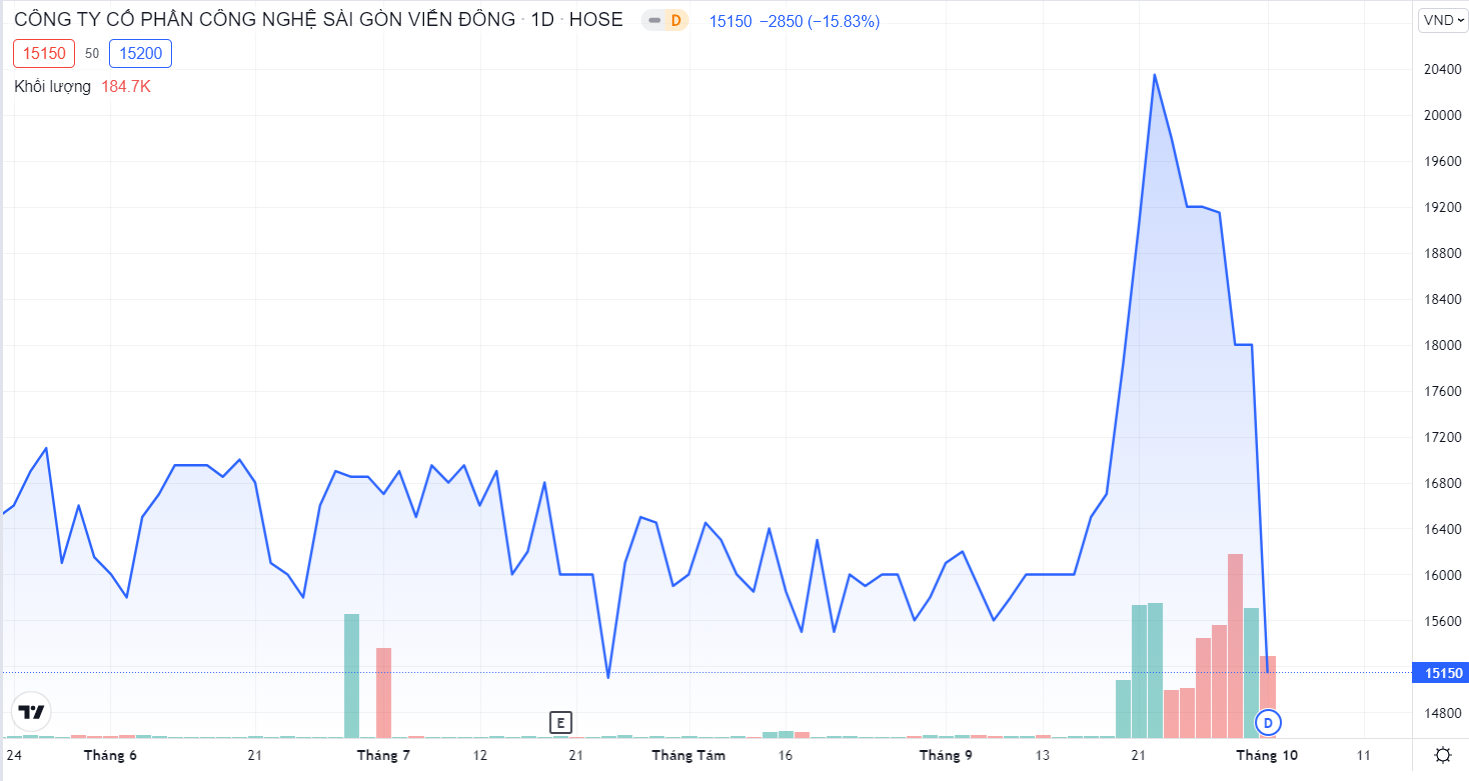Click the HOSE exchange label
Image resolution: width=1469 pixels, height=781 pixels.
pyautogui.click(x=596, y=20)
